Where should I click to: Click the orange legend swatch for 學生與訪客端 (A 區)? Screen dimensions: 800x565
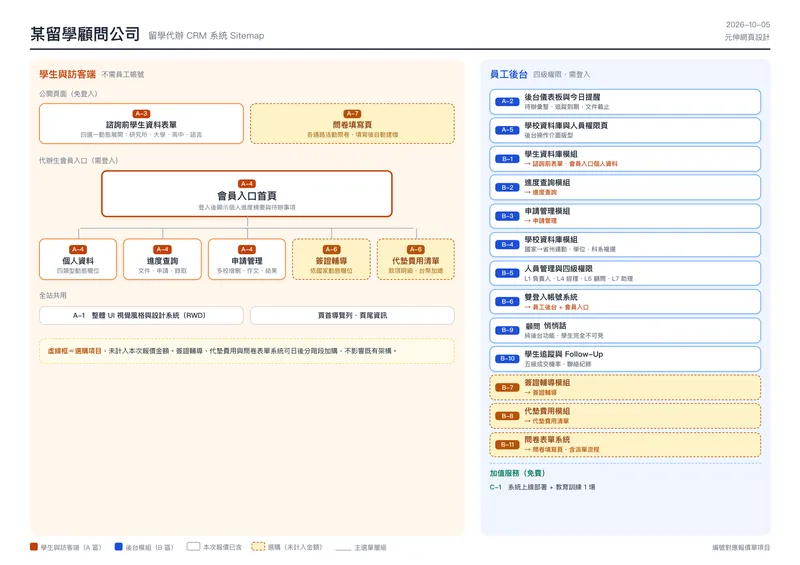(x=34, y=547)
